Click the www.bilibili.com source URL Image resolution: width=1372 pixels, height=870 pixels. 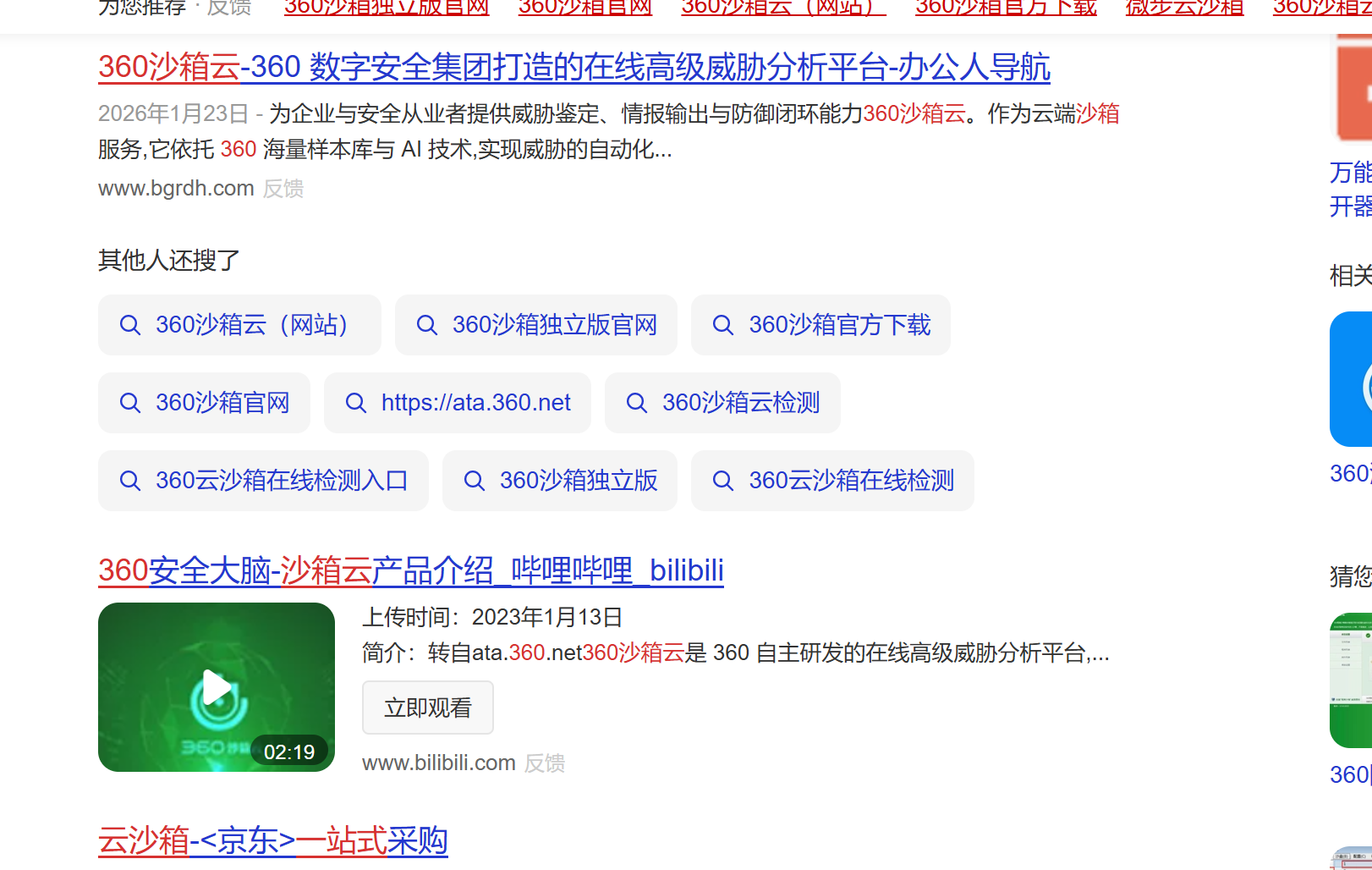439,763
